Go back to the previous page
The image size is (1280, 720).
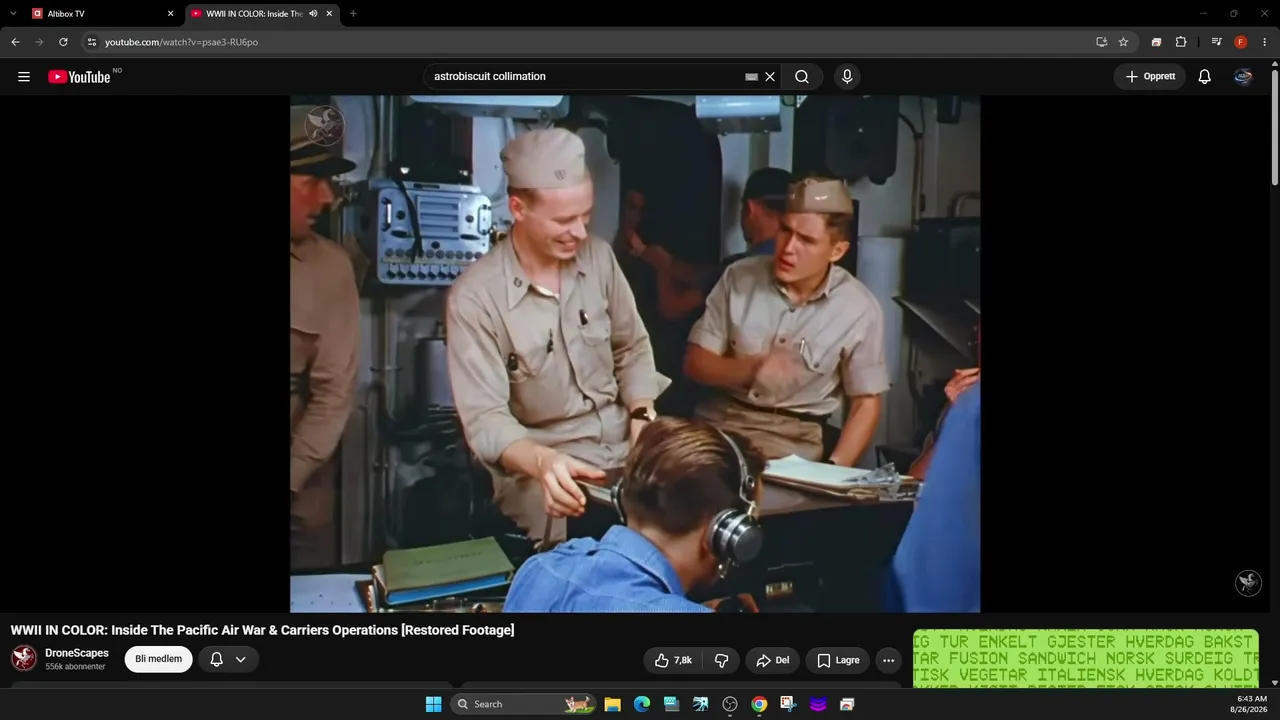[x=15, y=42]
